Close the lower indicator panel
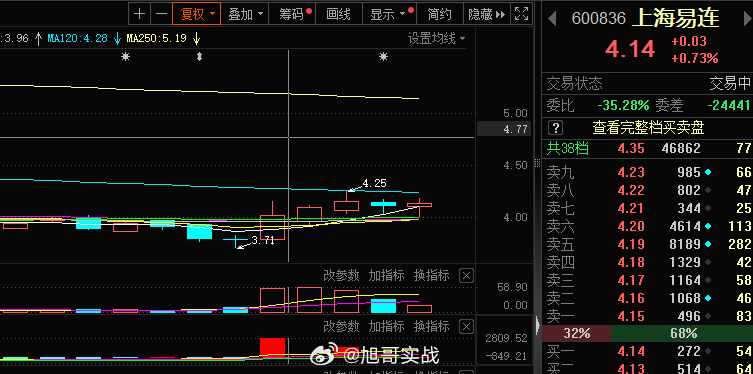This screenshot has height=374, width=753. tap(466, 327)
